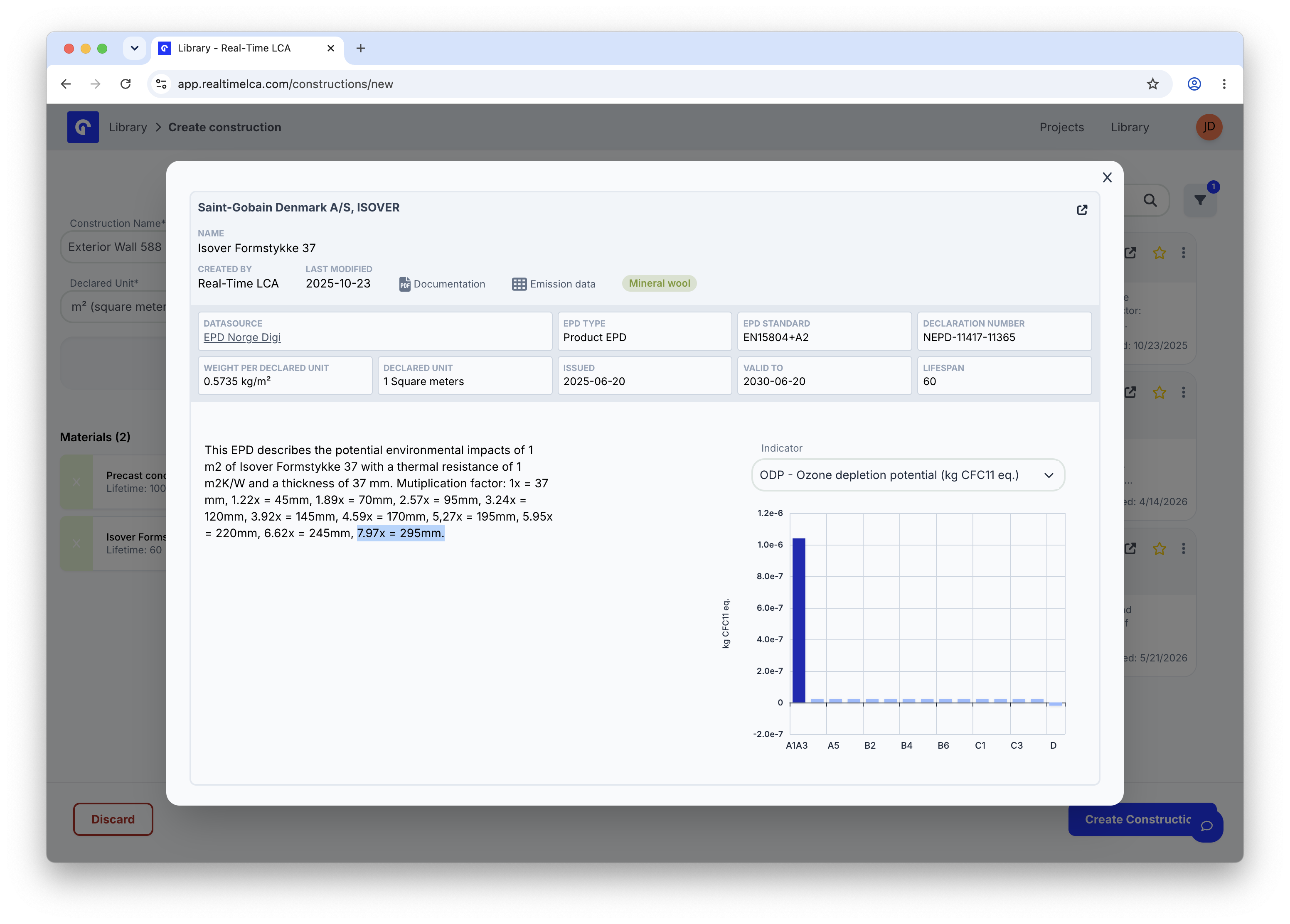Click the Valid To date 2030-06-20
This screenshot has width=1290, height=924.
click(774, 381)
